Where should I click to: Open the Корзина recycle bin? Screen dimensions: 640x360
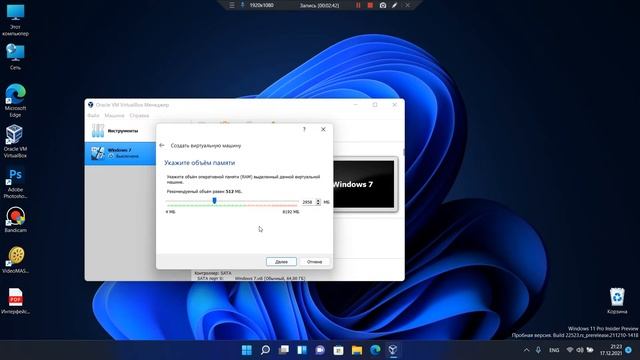click(617, 300)
